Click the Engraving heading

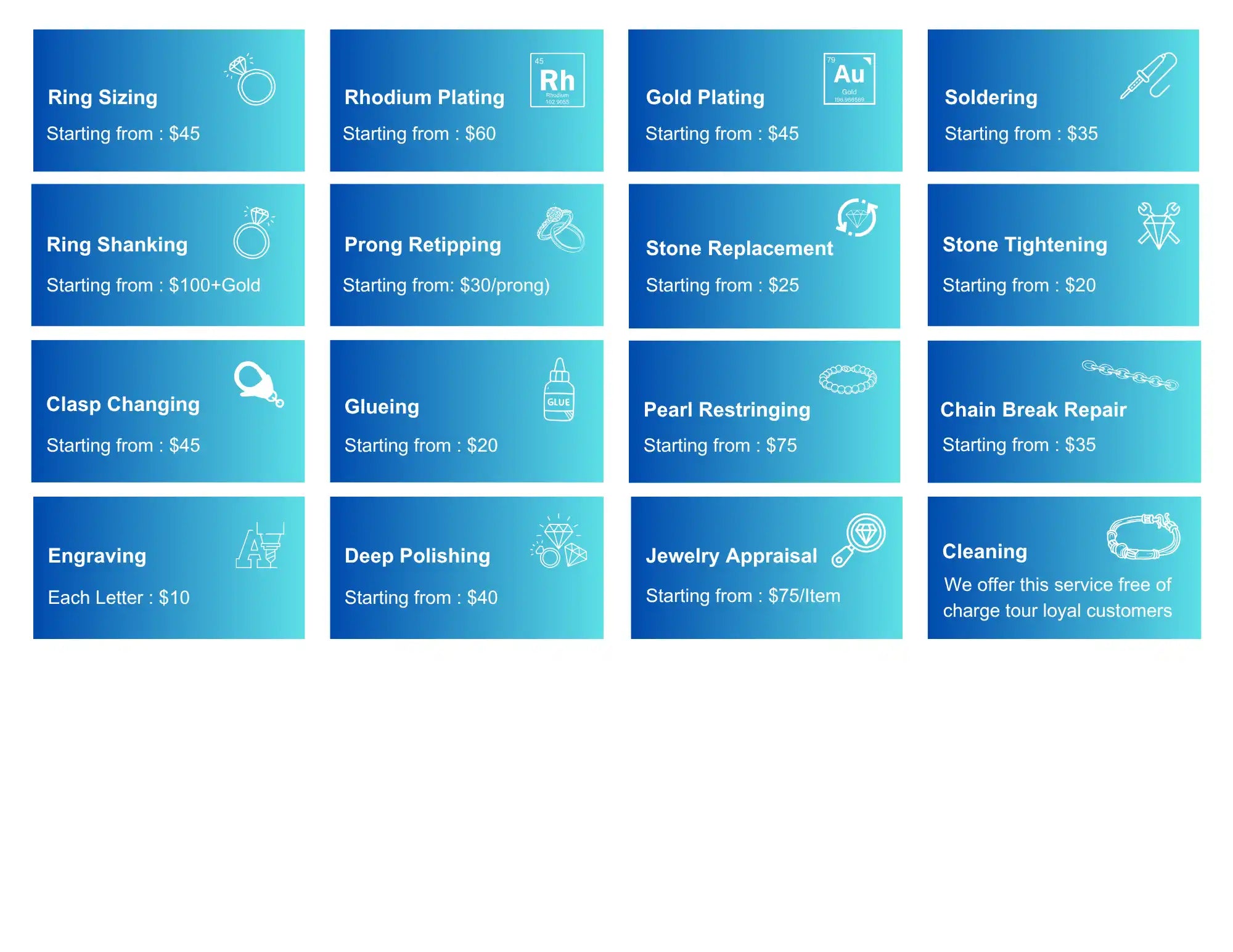(97, 556)
